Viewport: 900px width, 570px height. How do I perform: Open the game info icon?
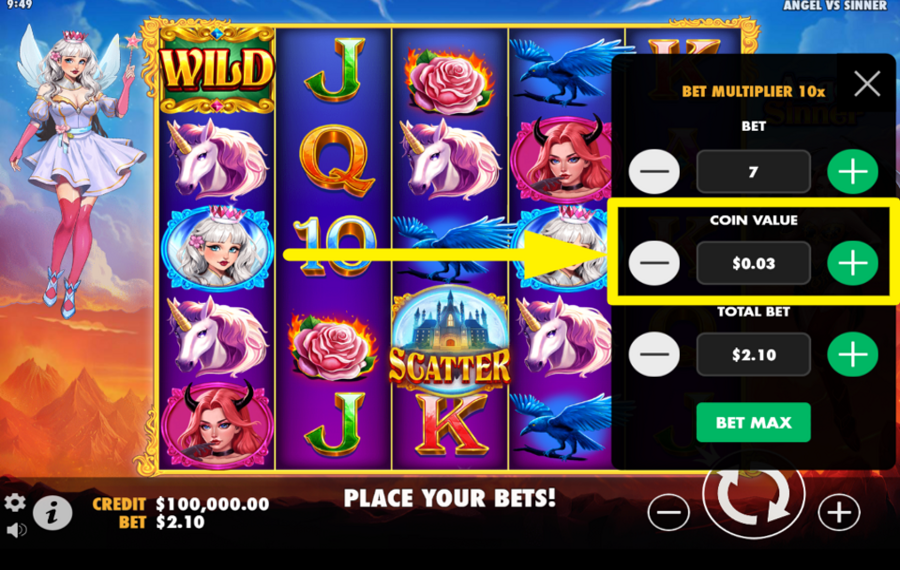coord(52,512)
